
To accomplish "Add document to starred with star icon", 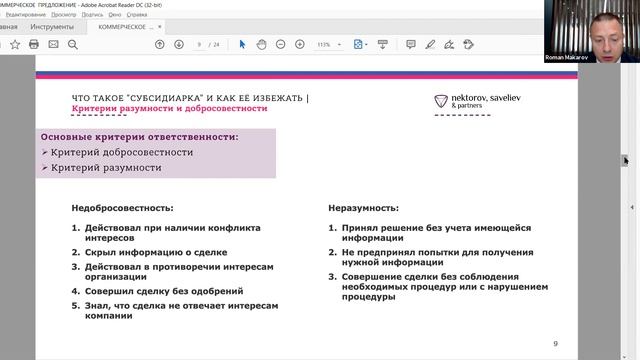I will 15,44.
